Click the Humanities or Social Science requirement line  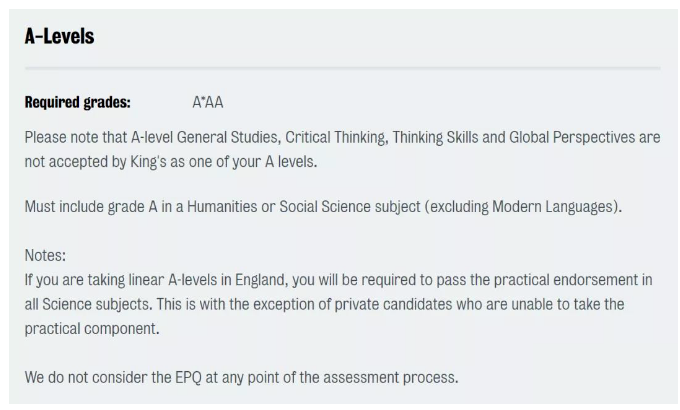(323, 207)
